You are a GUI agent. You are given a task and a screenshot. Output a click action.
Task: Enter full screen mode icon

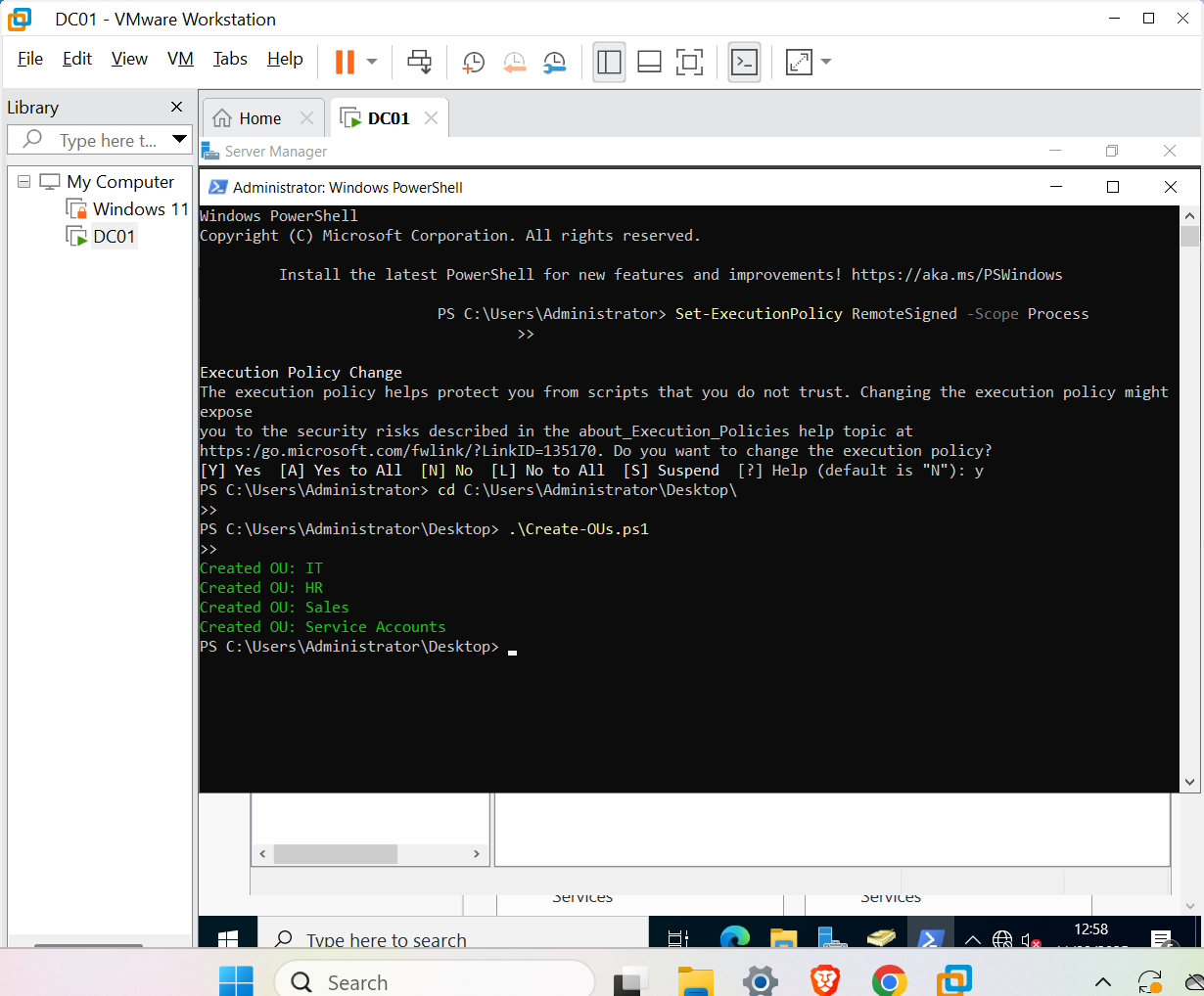pyautogui.click(x=689, y=63)
